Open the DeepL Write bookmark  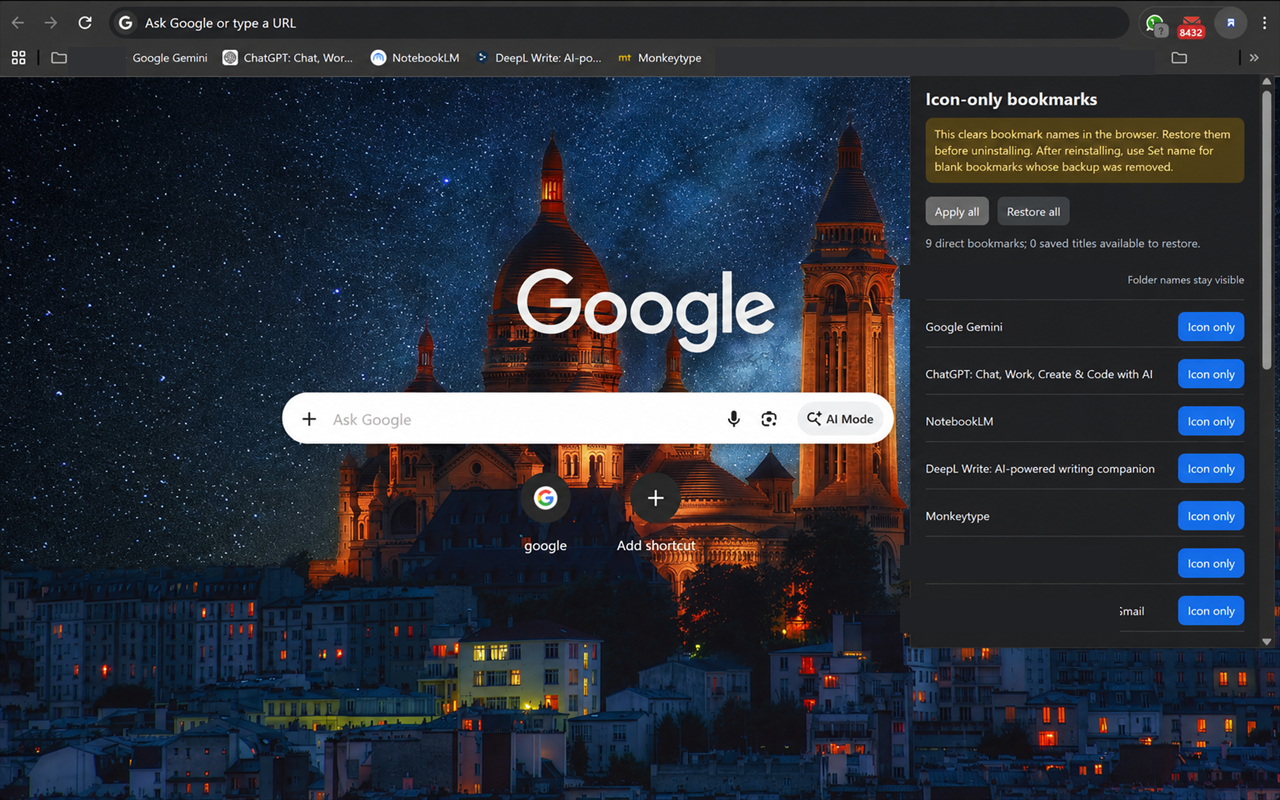click(x=538, y=58)
